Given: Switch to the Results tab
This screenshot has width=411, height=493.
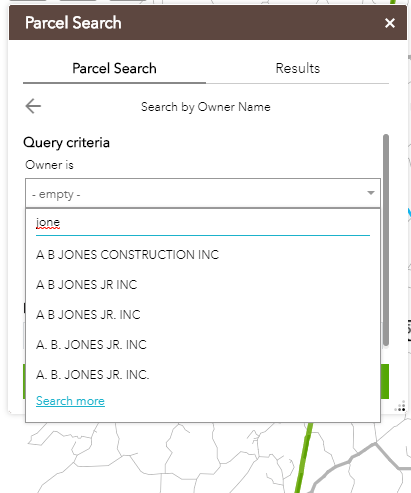Looking at the screenshot, I should pyautogui.click(x=297, y=68).
